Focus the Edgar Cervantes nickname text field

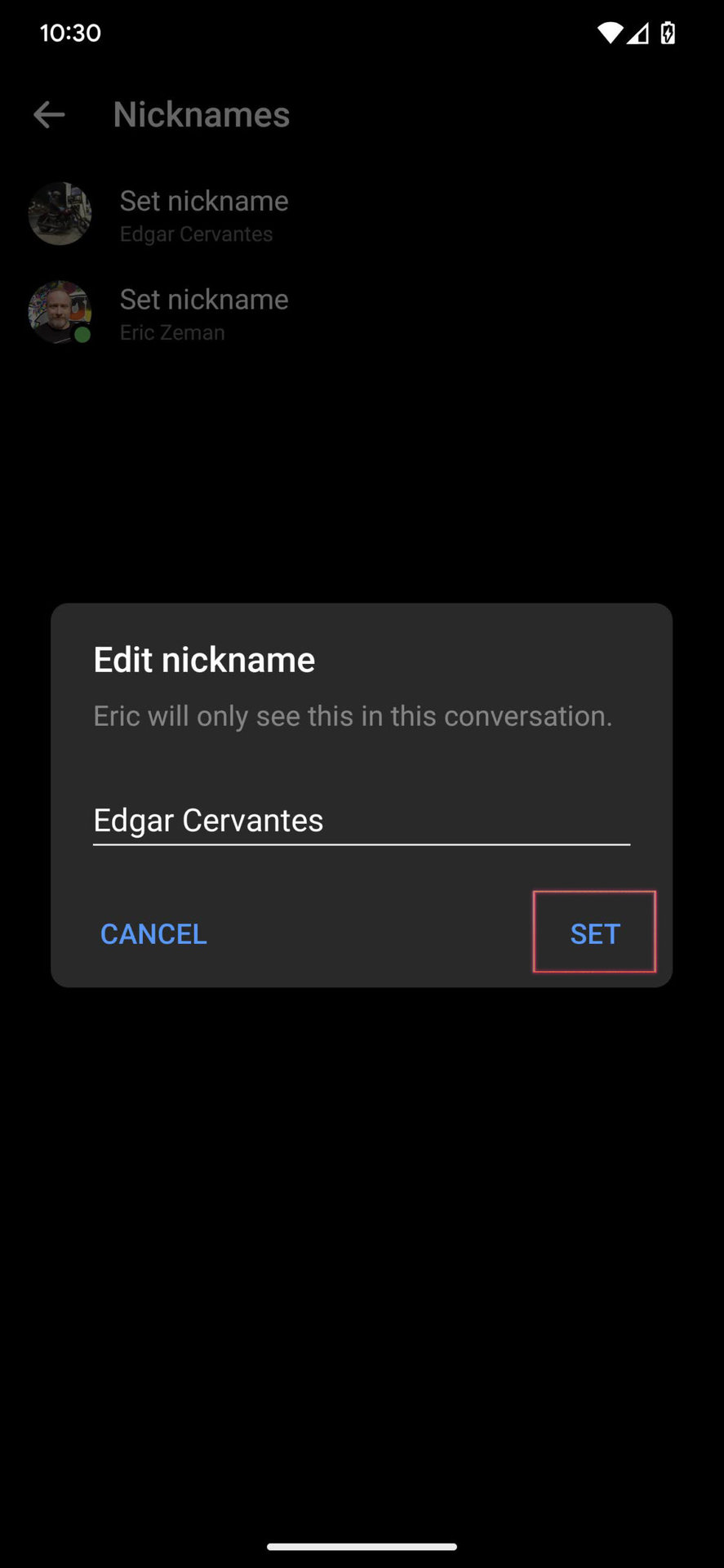pyautogui.click(x=361, y=820)
